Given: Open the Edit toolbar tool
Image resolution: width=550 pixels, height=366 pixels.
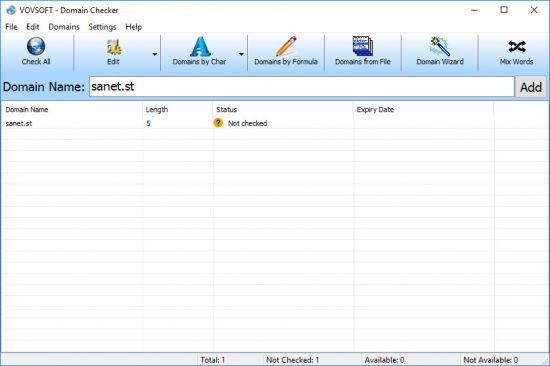Looking at the screenshot, I should pyautogui.click(x=113, y=53).
